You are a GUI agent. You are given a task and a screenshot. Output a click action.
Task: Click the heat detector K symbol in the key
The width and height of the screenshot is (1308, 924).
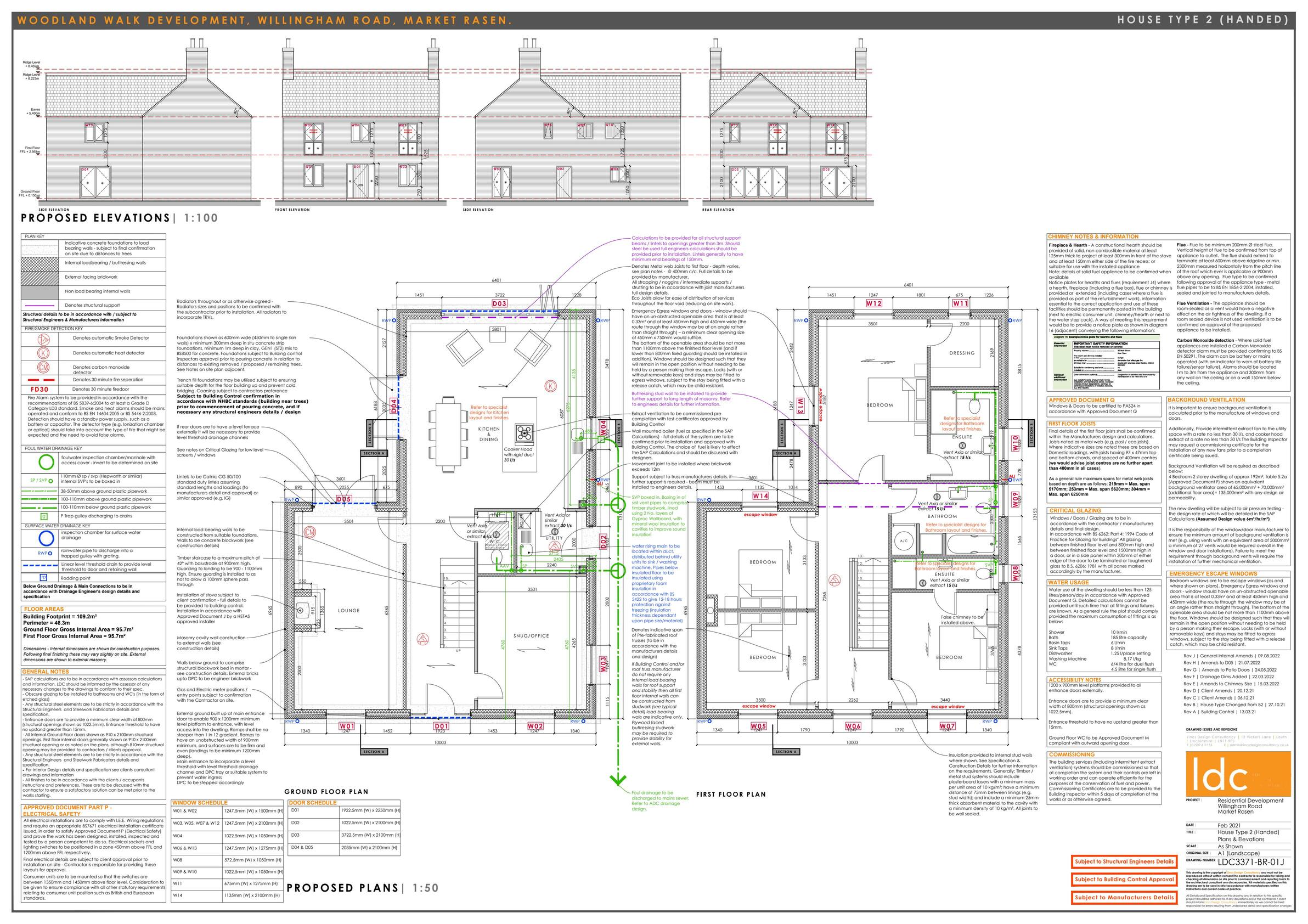44,353
